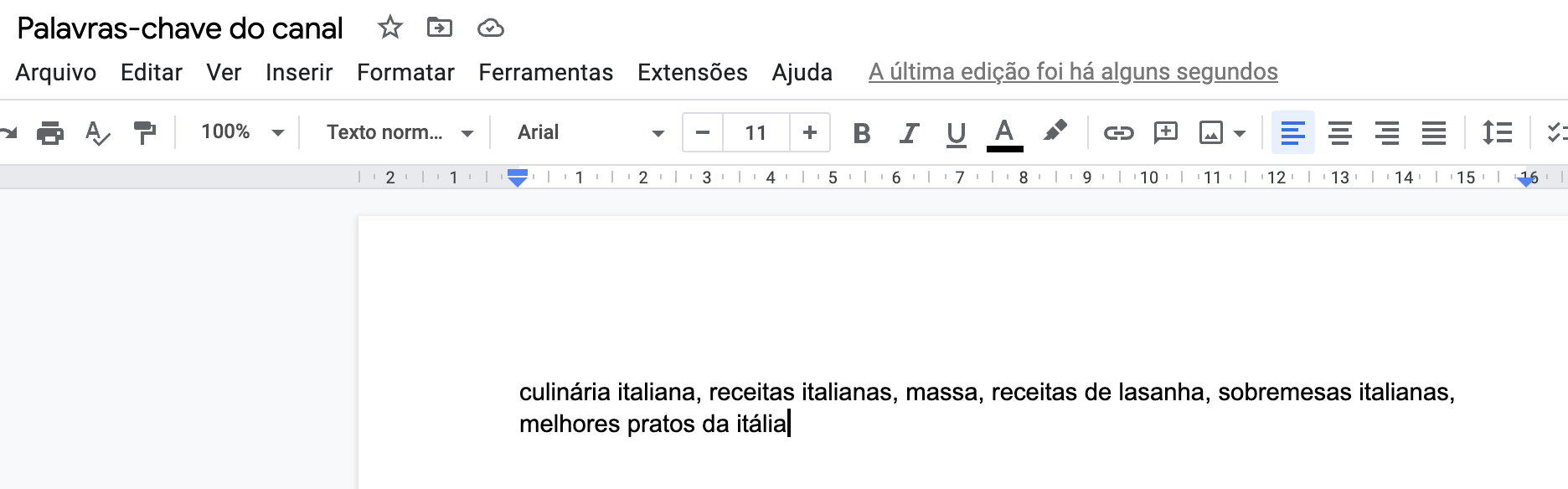Open the Inserir menu
1568x489 pixels.
pyautogui.click(x=299, y=72)
